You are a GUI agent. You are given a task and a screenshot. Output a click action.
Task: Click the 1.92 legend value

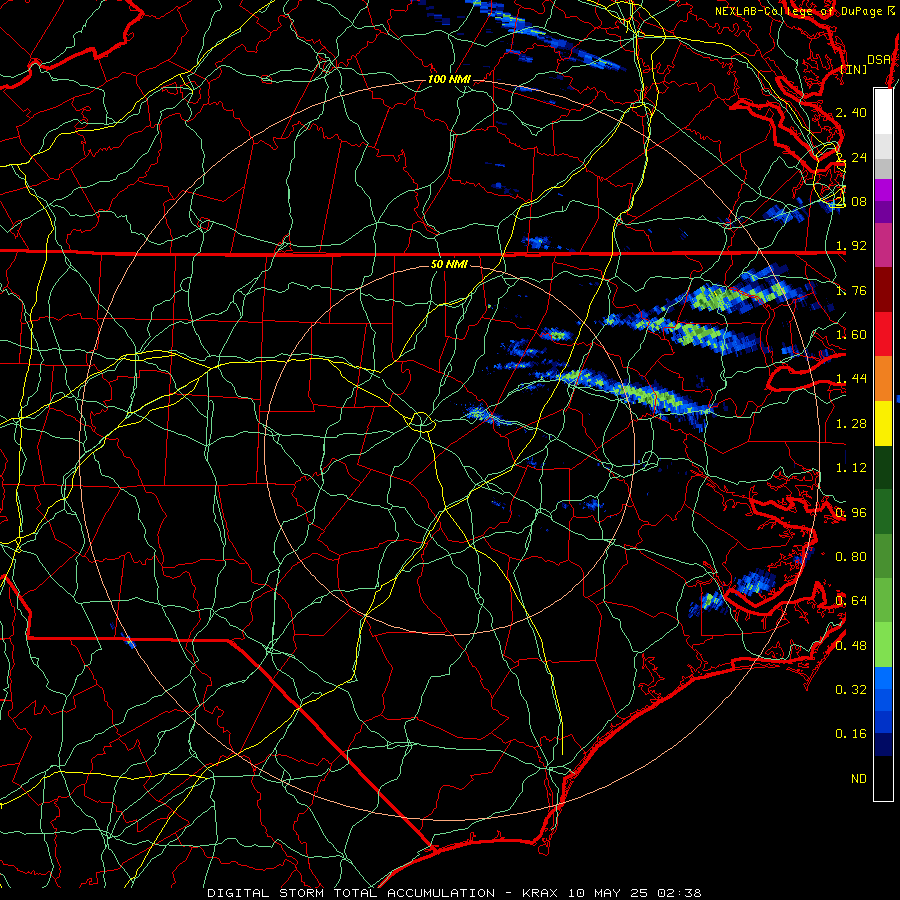[x=851, y=246]
